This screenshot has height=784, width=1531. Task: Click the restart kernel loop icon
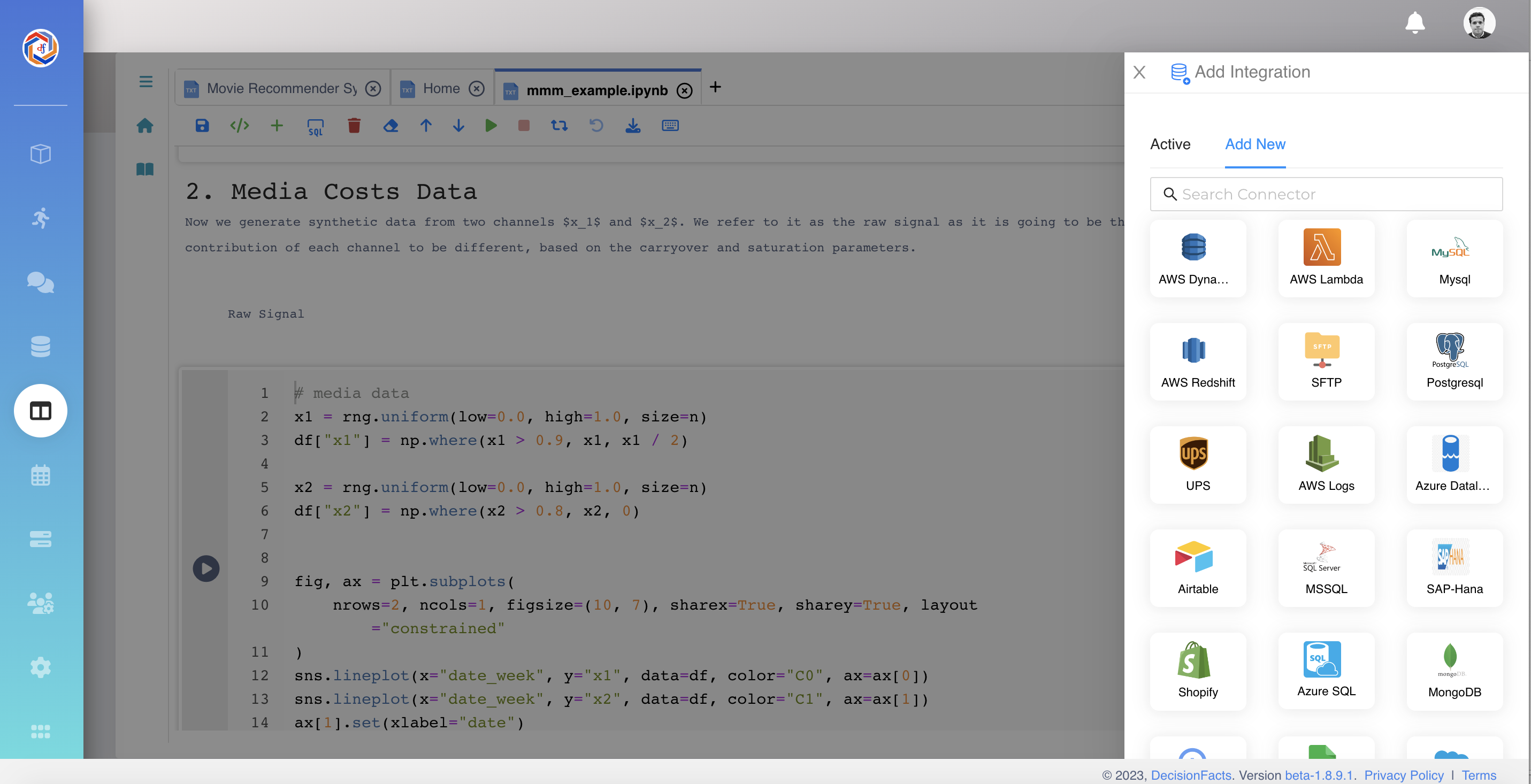(558, 125)
